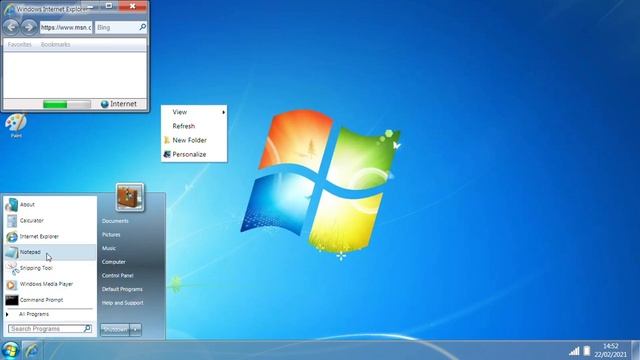Click the Internet Explorer forward arrow

(x=29, y=27)
